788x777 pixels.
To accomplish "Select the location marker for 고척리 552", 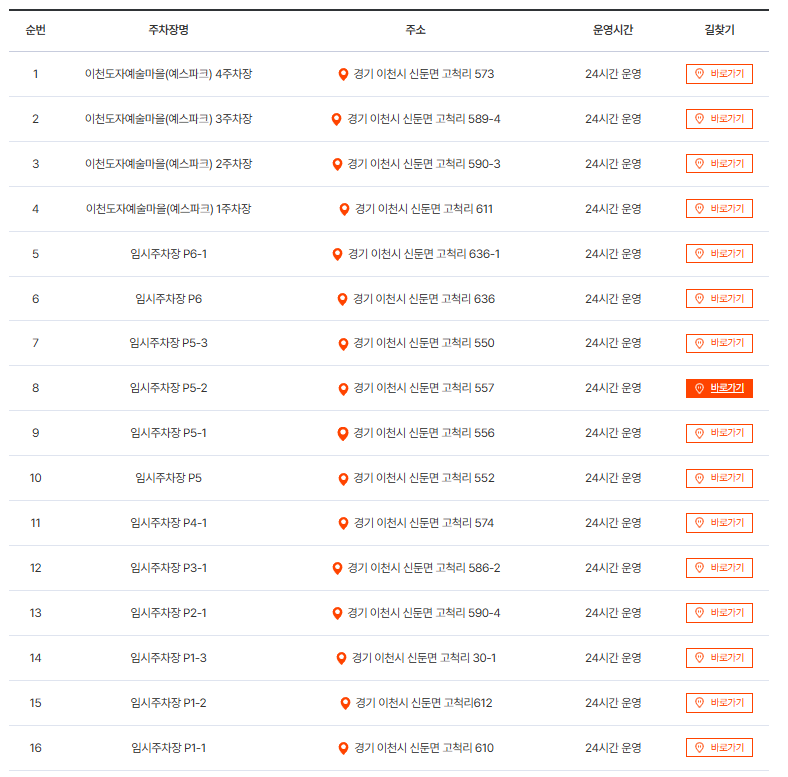I will click(x=343, y=479).
